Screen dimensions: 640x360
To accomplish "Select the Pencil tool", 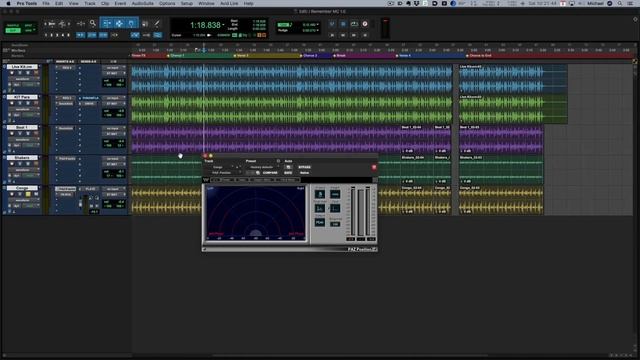I will (157, 23).
